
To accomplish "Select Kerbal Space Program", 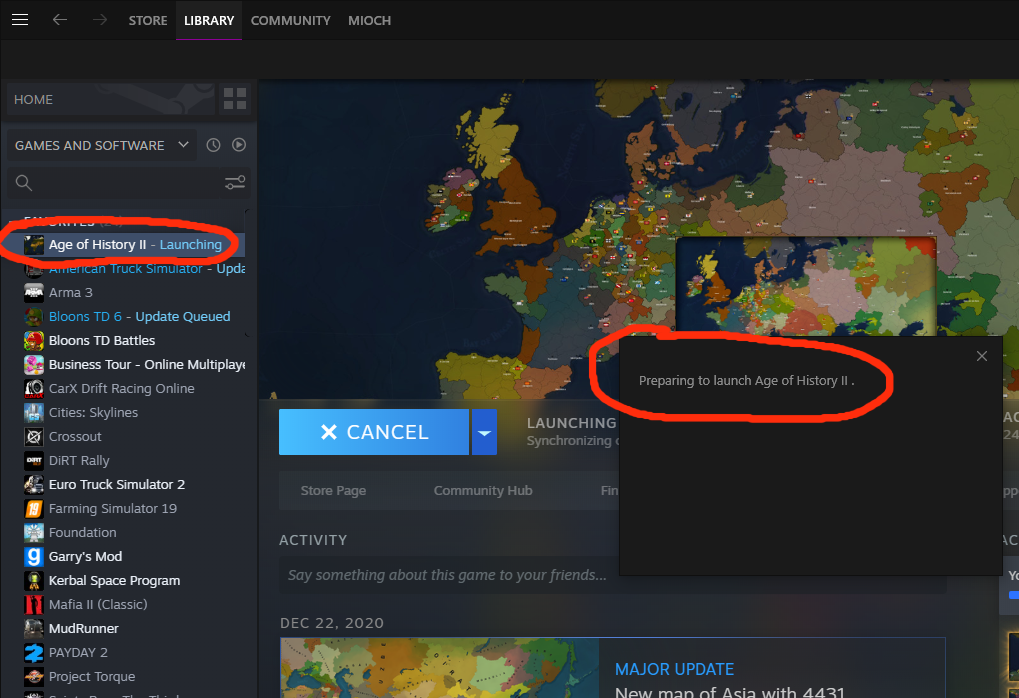I will [114, 581].
